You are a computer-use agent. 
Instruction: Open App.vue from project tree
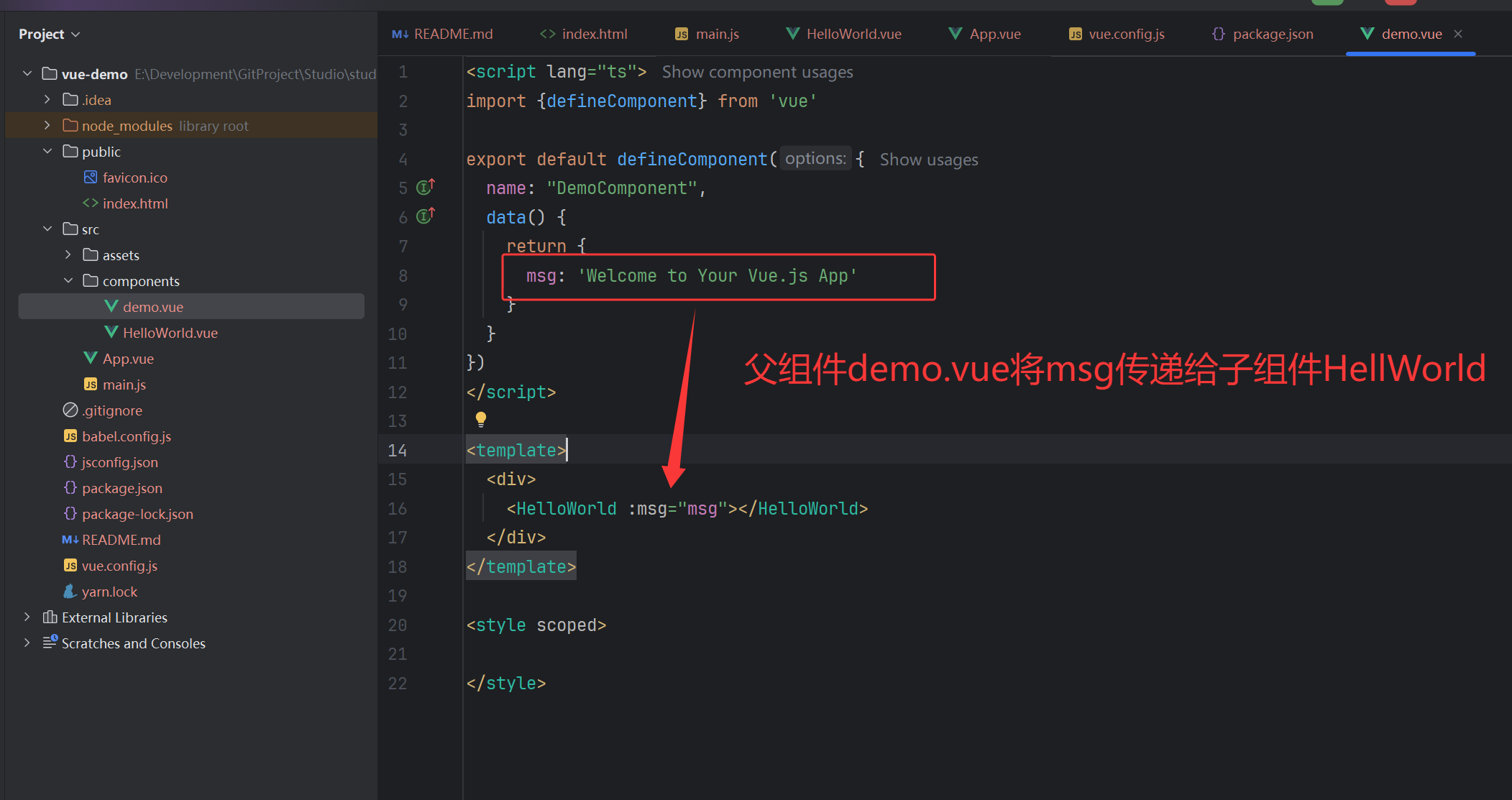[x=128, y=359]
